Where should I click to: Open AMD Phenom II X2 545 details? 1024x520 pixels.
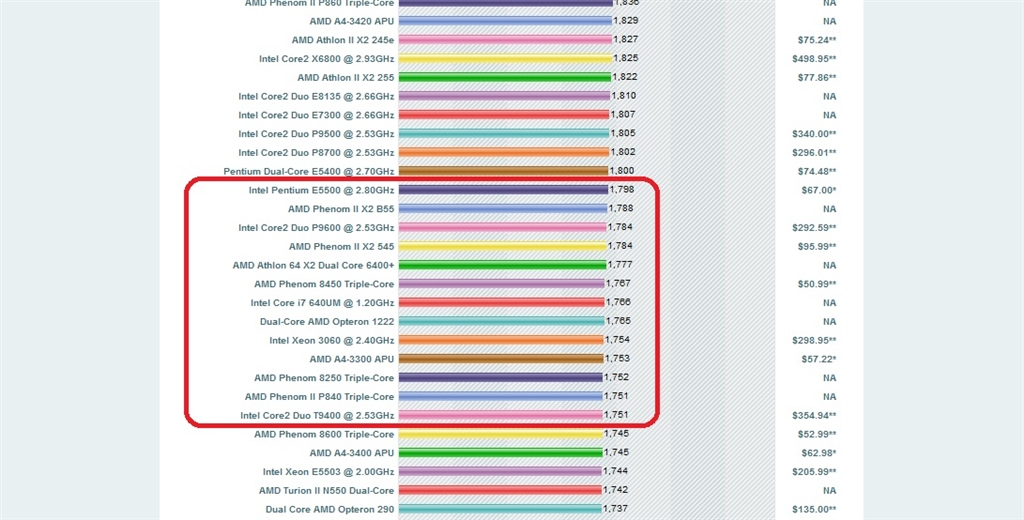coord(342,247)
